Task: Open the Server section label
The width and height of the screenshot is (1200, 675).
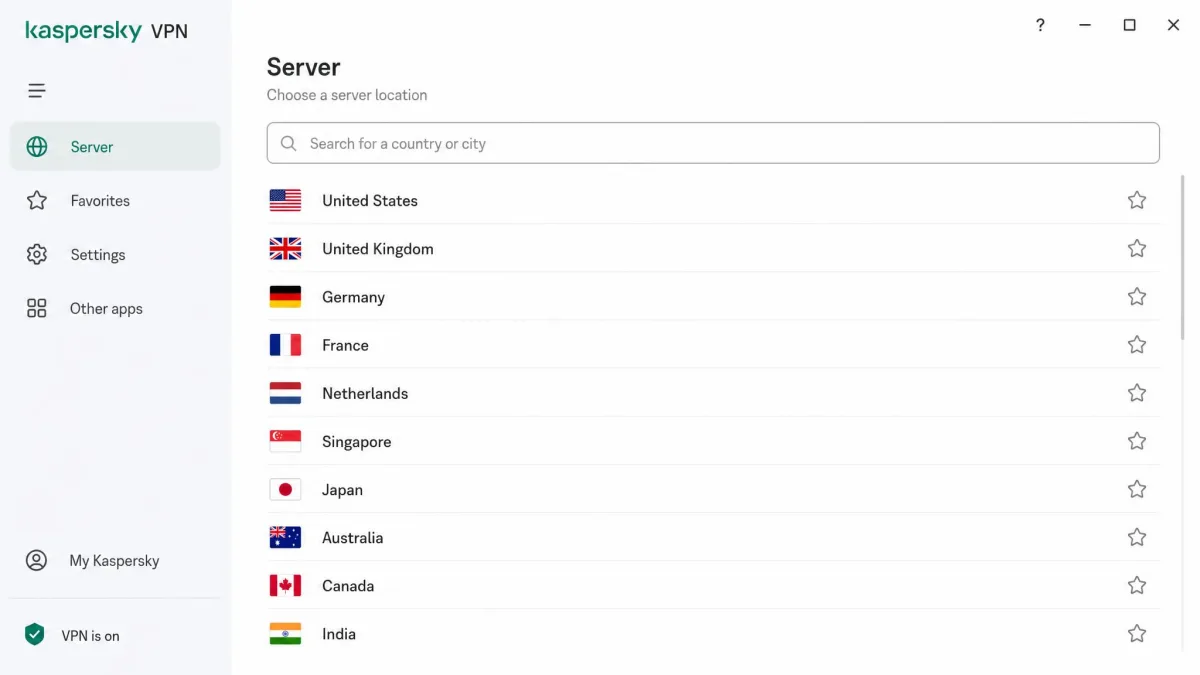Action: tap(92, 147)
